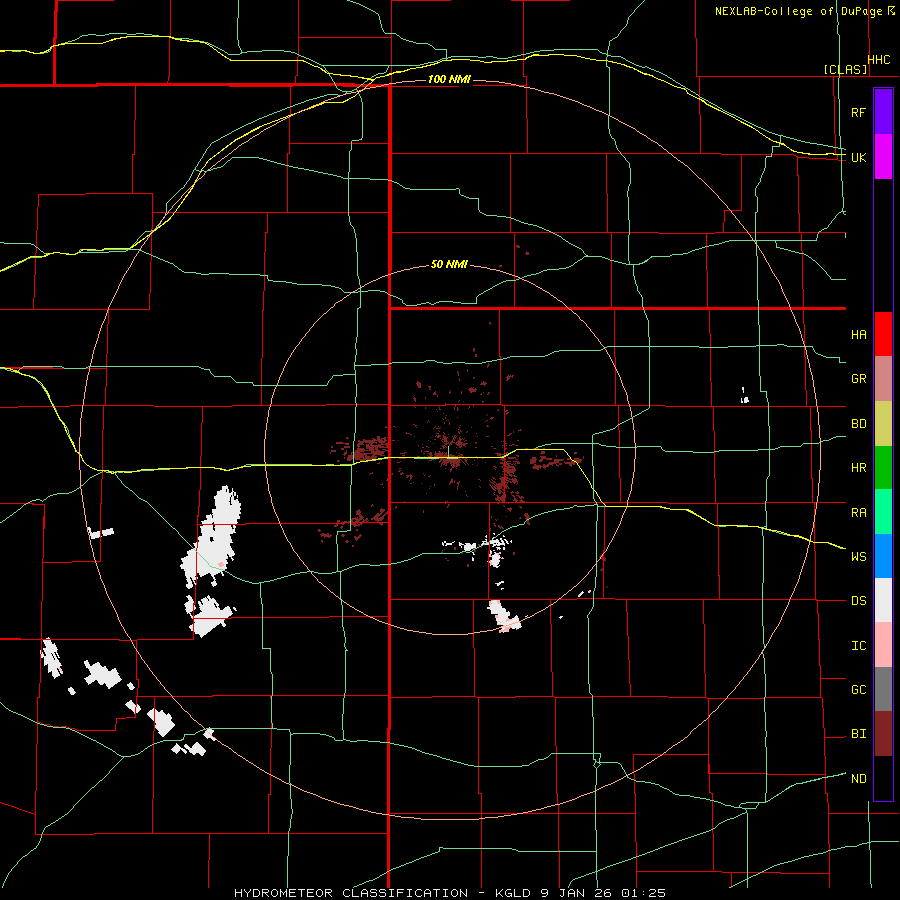
Task: Click the GR legend label
Action: (858, 379)
